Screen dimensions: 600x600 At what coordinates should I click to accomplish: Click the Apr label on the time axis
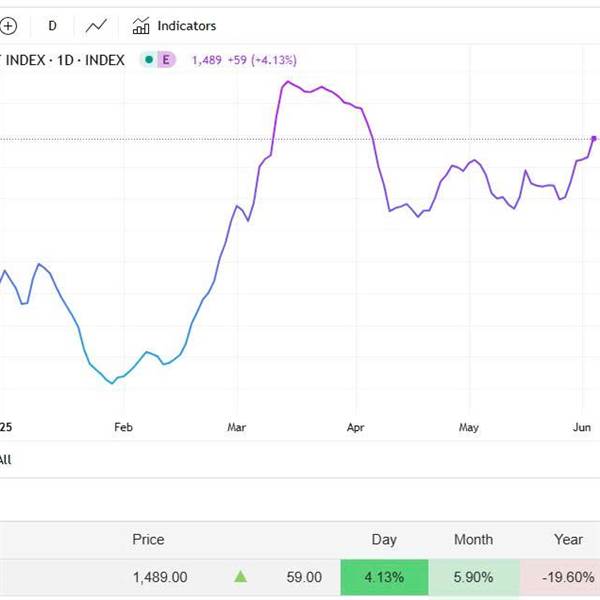[355, 427]
